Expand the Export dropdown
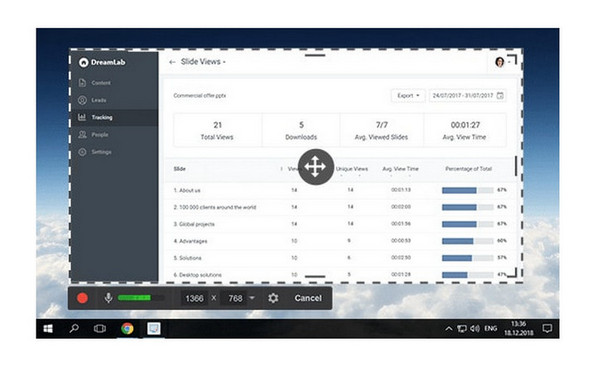Image resolution: width=600 pixels, height=366 pixels. click(408, 95)
